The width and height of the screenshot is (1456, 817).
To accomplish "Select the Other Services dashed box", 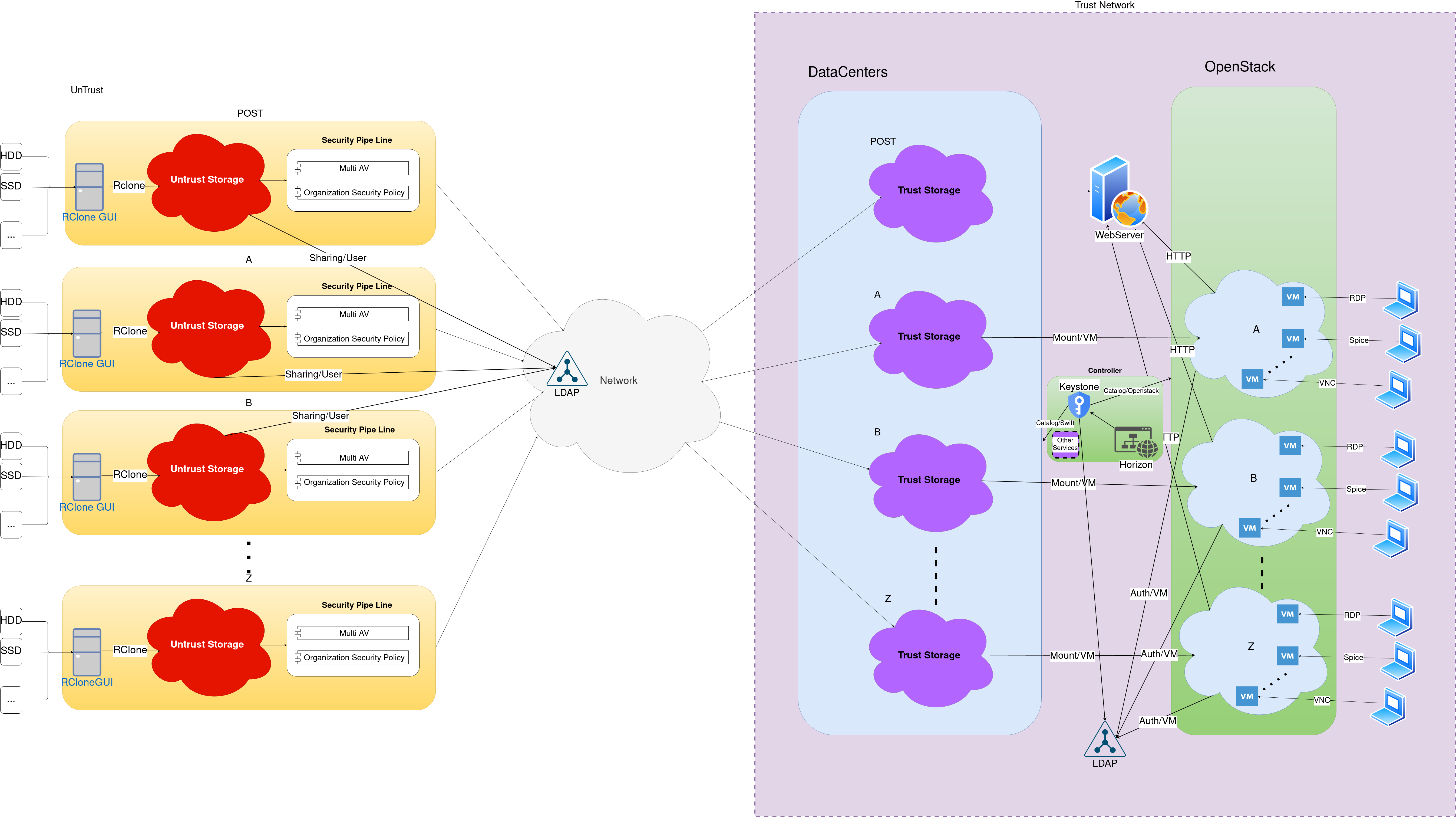I will pyautogui.click(x=1065, y=444).
